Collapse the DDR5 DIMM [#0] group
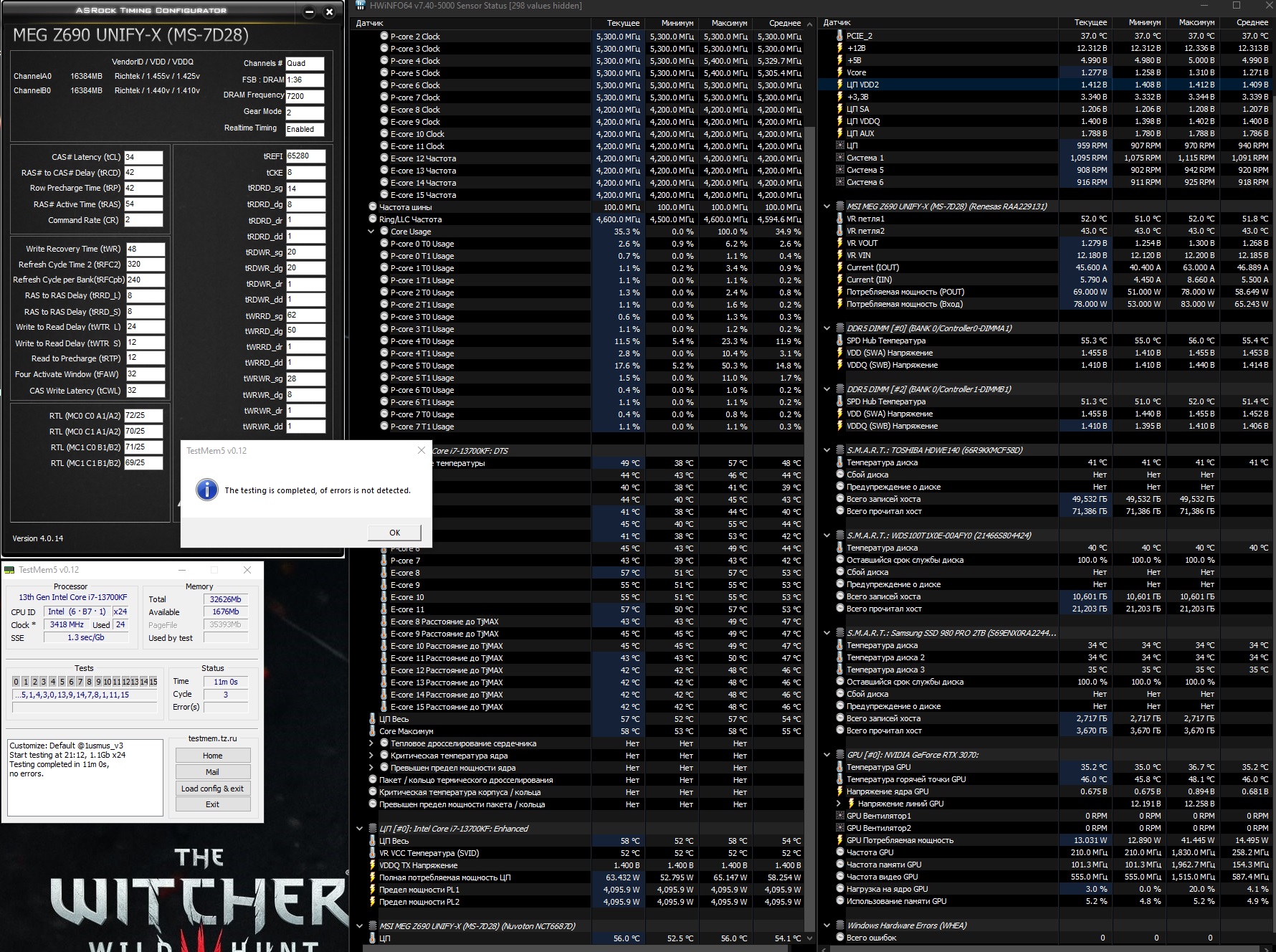1276x952 pixels. pyautogui.click(x=827, y=328)
